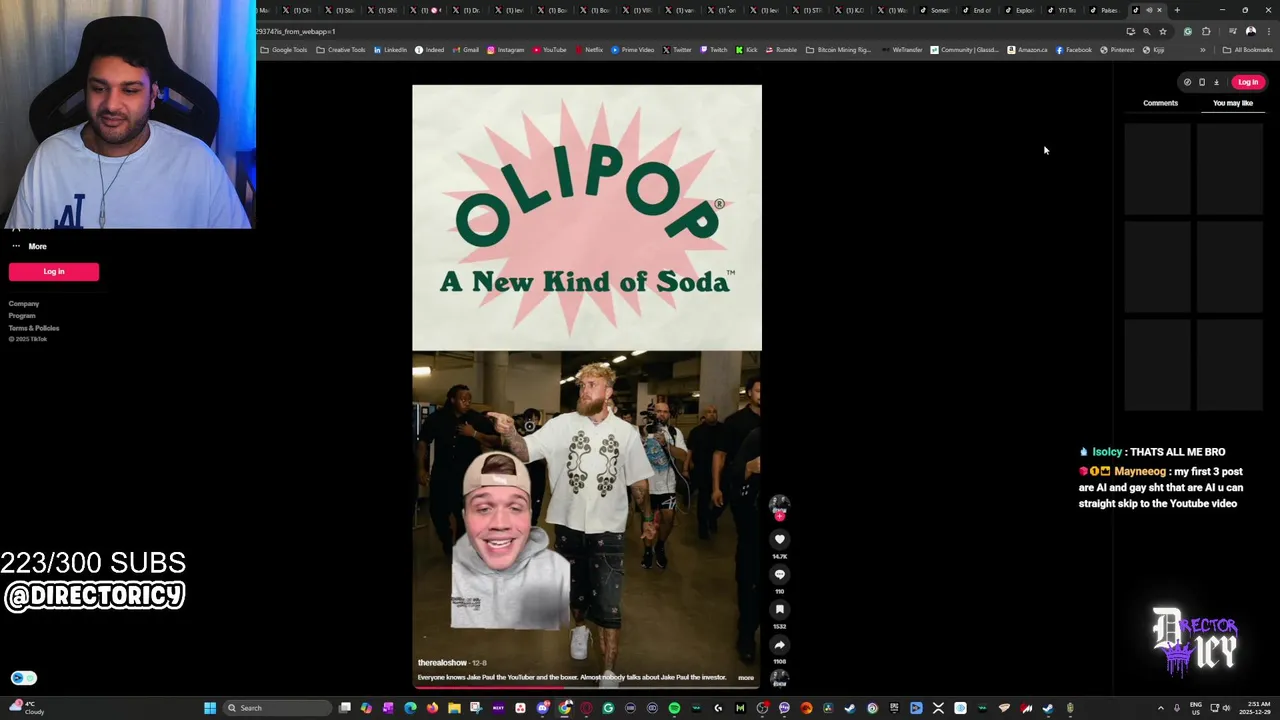Open the Terms & Policies footer link

[x=34, y=328]
